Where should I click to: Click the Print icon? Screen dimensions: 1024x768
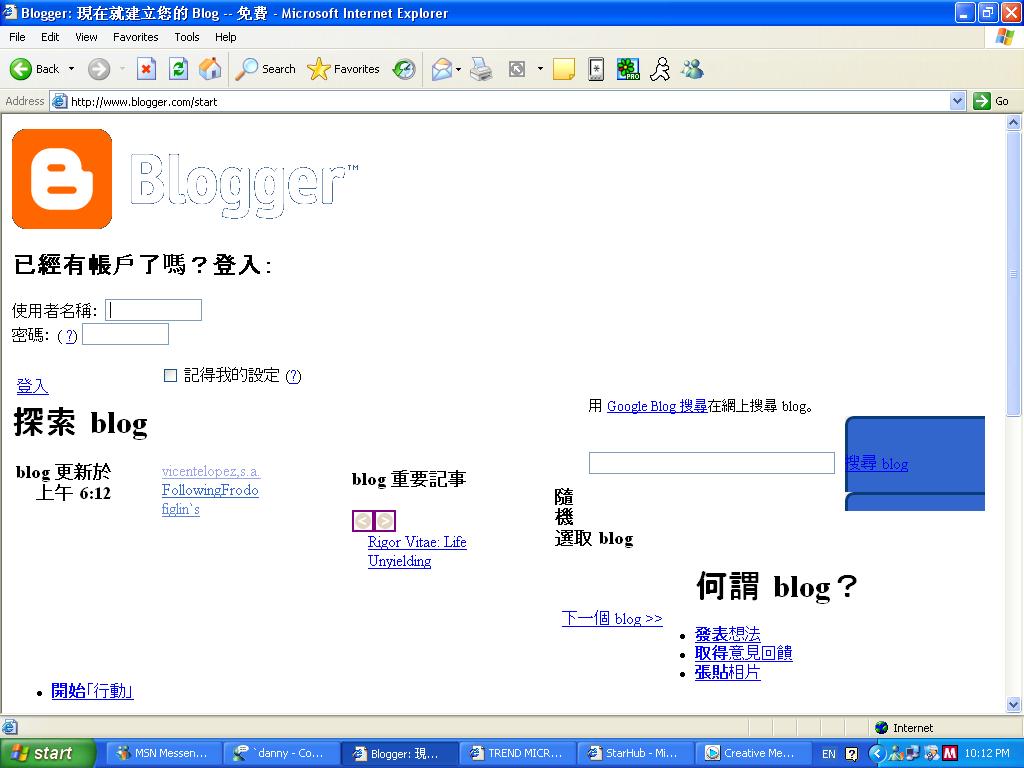pos(481,69)
